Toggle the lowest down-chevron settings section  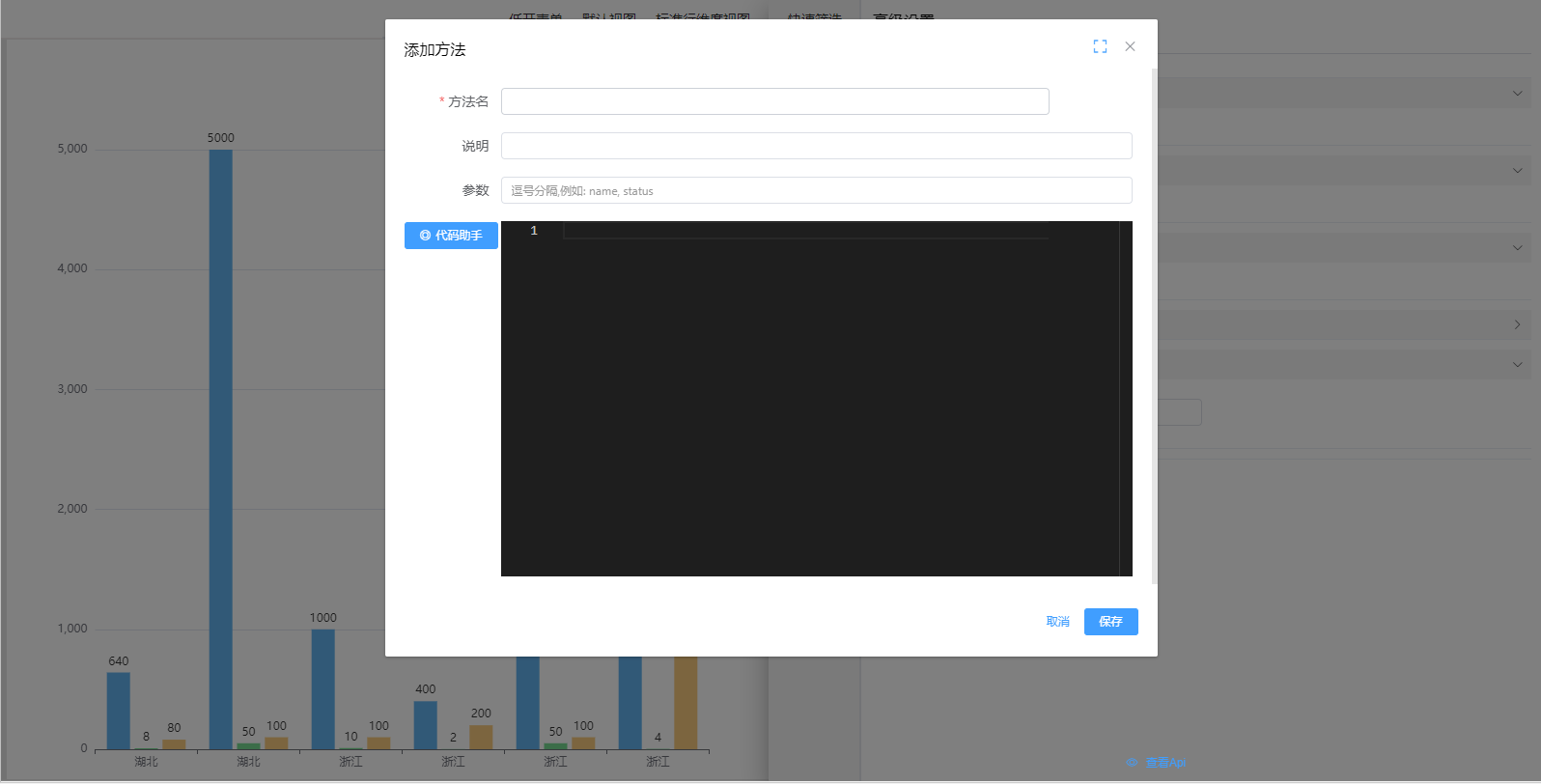click(1517, 365)
